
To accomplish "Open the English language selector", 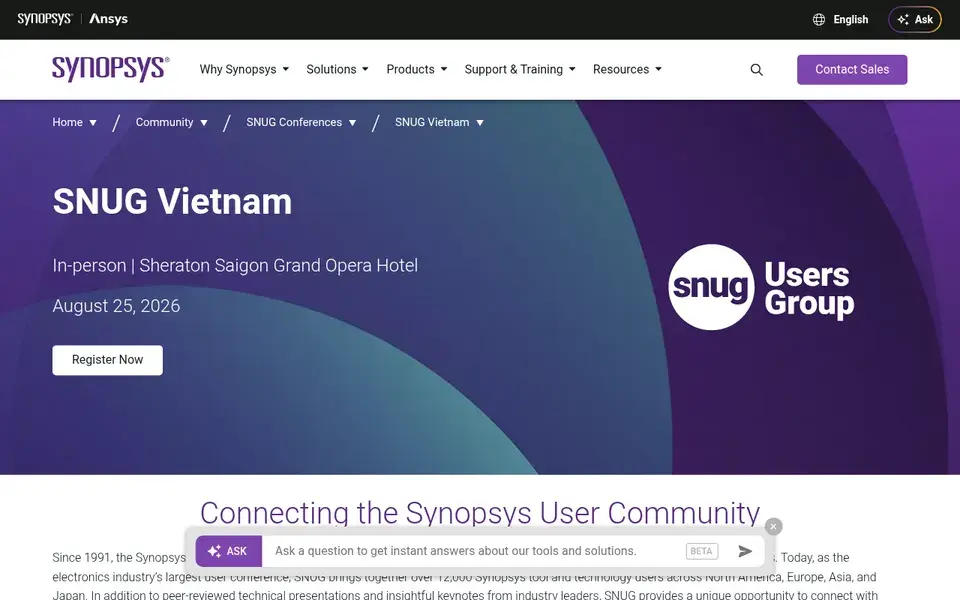I will point(850,20).
